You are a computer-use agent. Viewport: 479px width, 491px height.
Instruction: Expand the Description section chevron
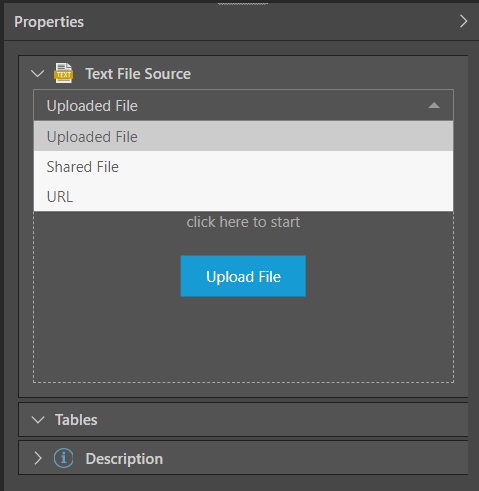38,458
